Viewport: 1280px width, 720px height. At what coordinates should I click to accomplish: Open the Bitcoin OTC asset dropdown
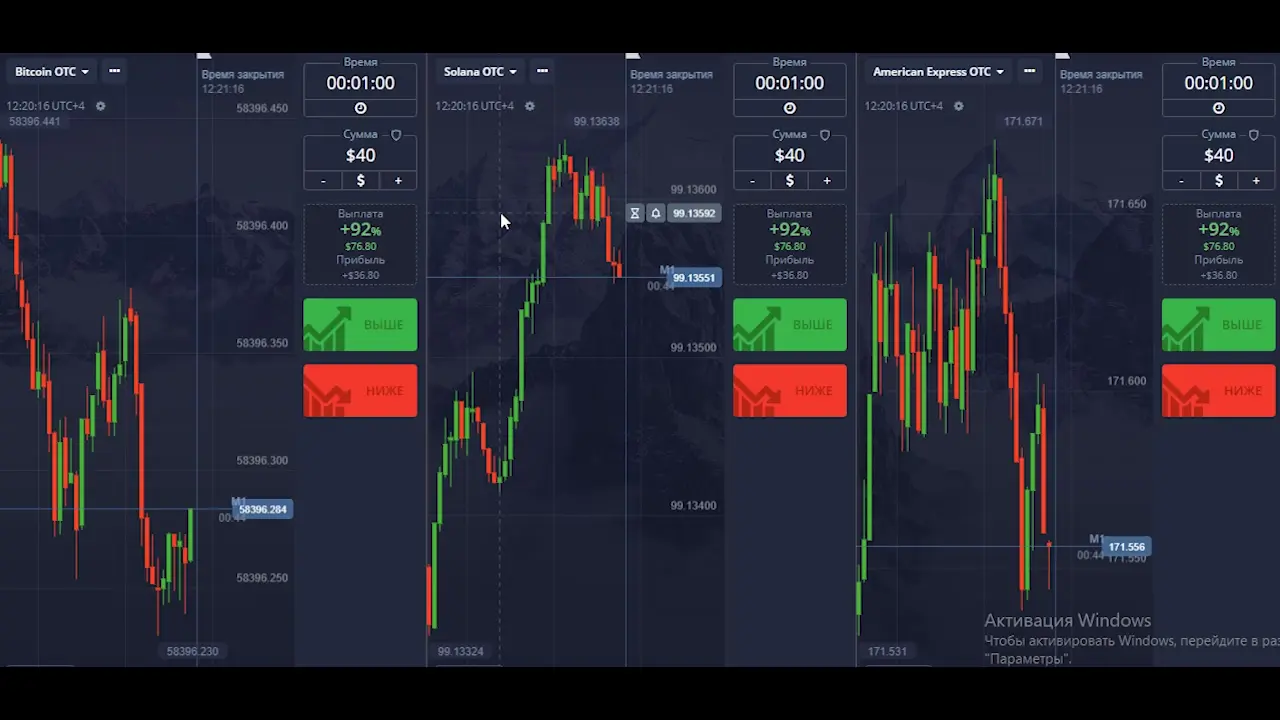52,72
